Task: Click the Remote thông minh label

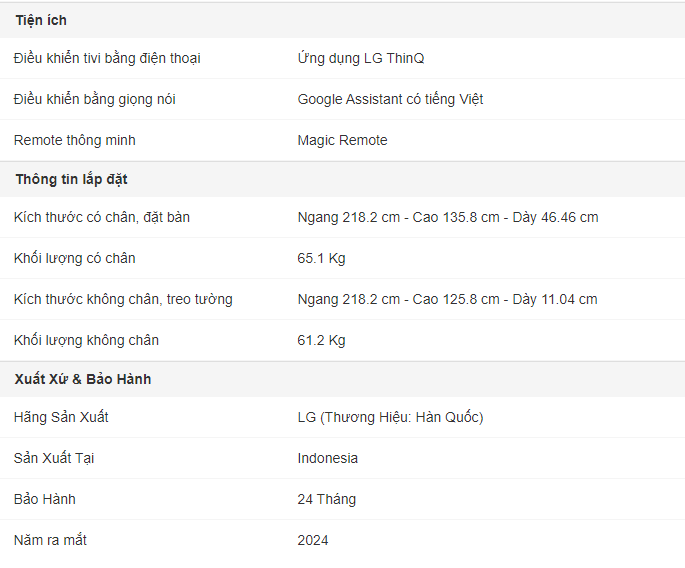Action: tap(75, 140)
